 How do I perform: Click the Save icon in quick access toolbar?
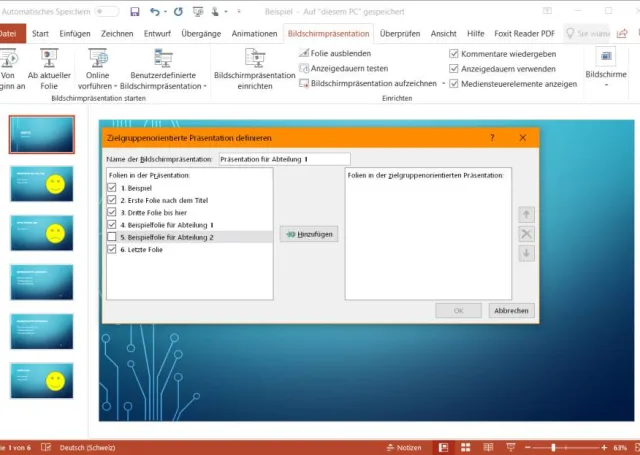pyautogui.click(x=135, y=11)
